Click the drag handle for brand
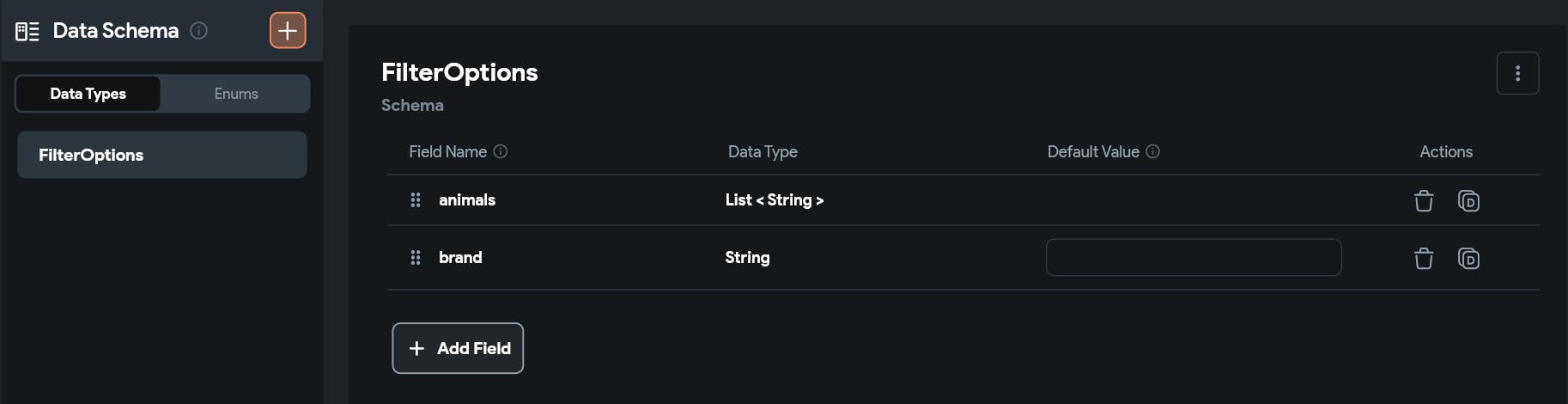Screen dimensions: 1568x404 (x=416, y=258)
